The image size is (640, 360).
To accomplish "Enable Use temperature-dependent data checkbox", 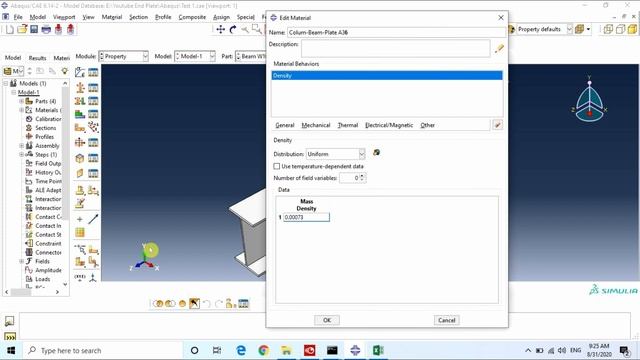I will click(277, 166).
